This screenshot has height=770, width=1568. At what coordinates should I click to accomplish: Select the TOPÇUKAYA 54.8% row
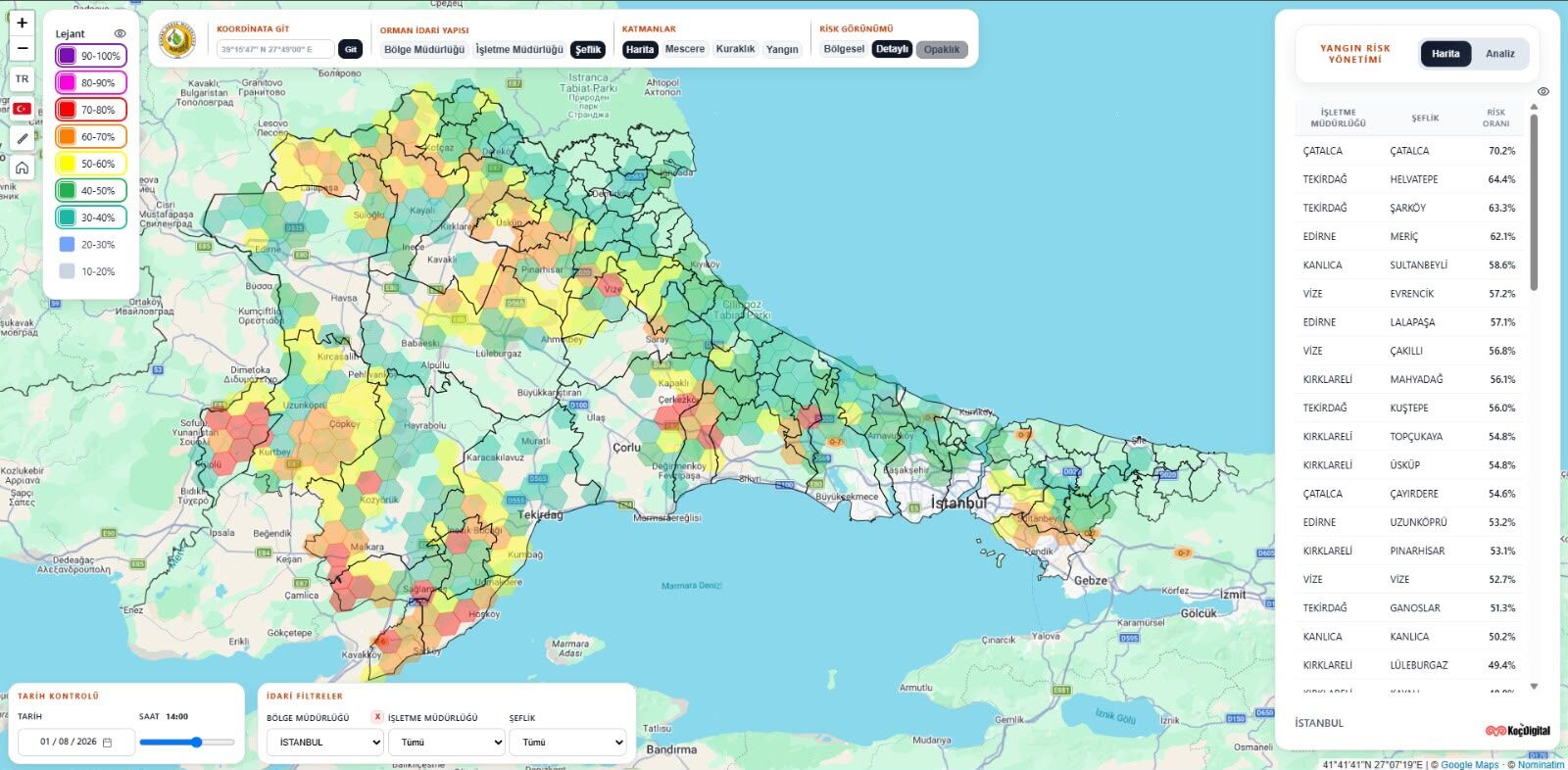(1409, 436)
